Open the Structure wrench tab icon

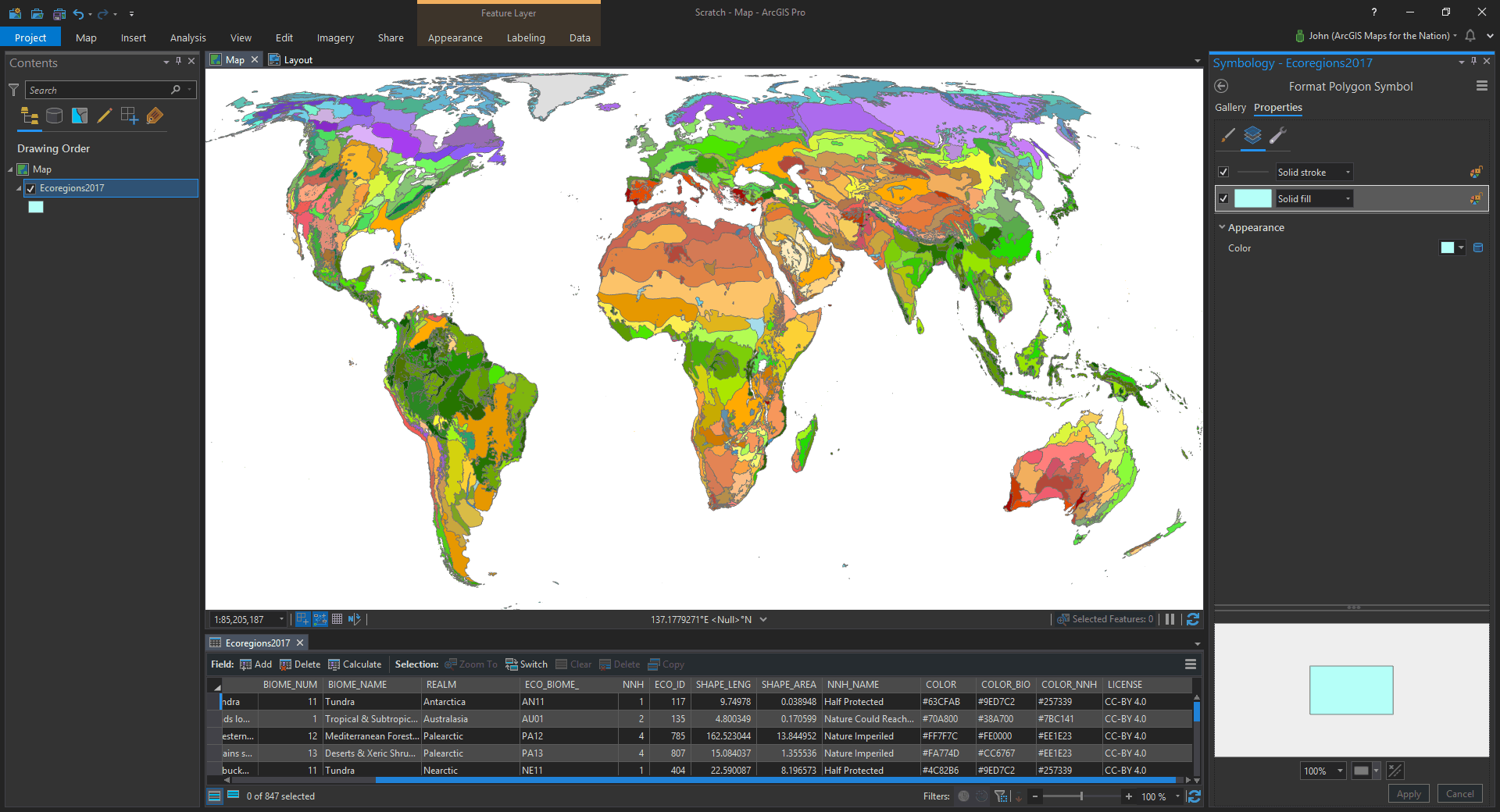click(x=1278, y=136)
